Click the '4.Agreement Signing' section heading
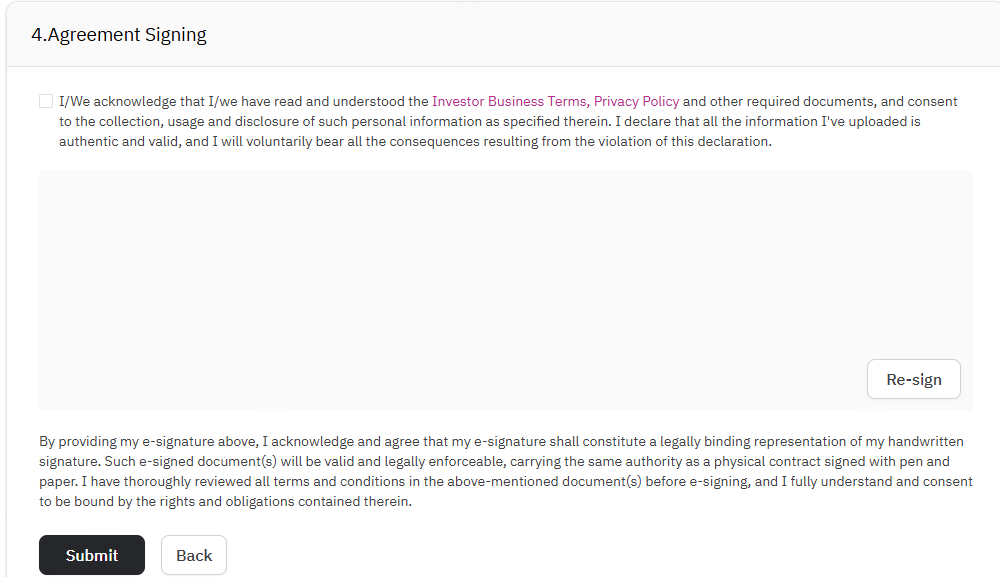Viewport: 1000px width, 577px height. pos(119,35)
